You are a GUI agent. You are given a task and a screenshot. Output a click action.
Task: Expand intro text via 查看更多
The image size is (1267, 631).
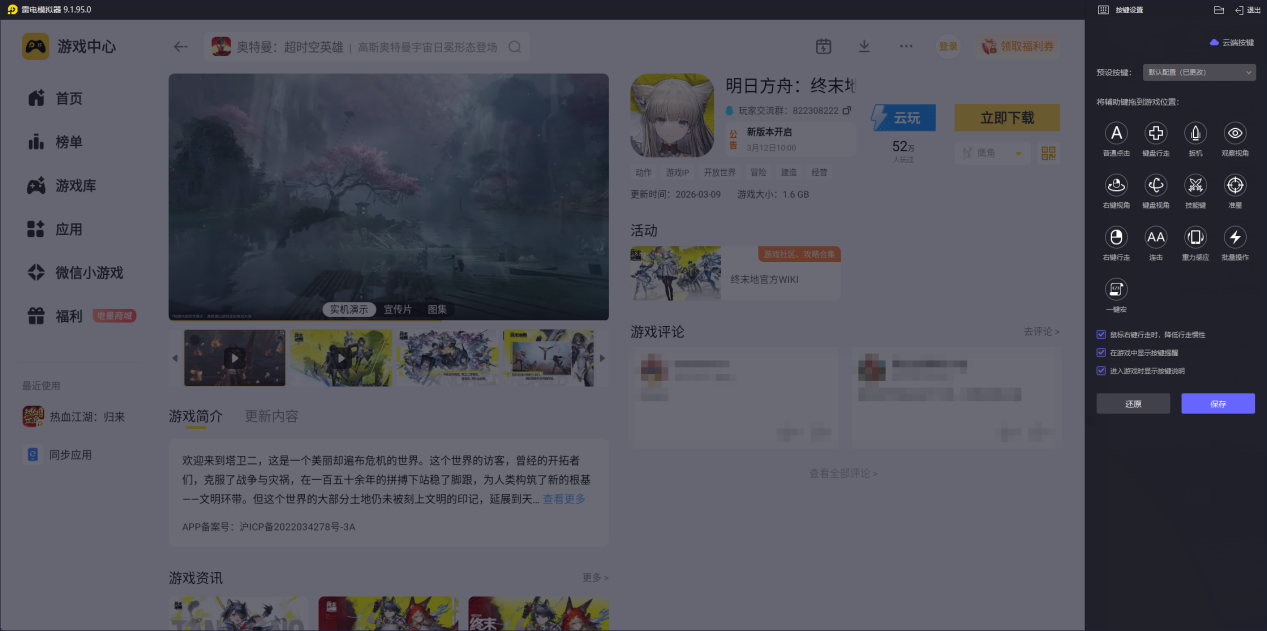coord(564,499)
